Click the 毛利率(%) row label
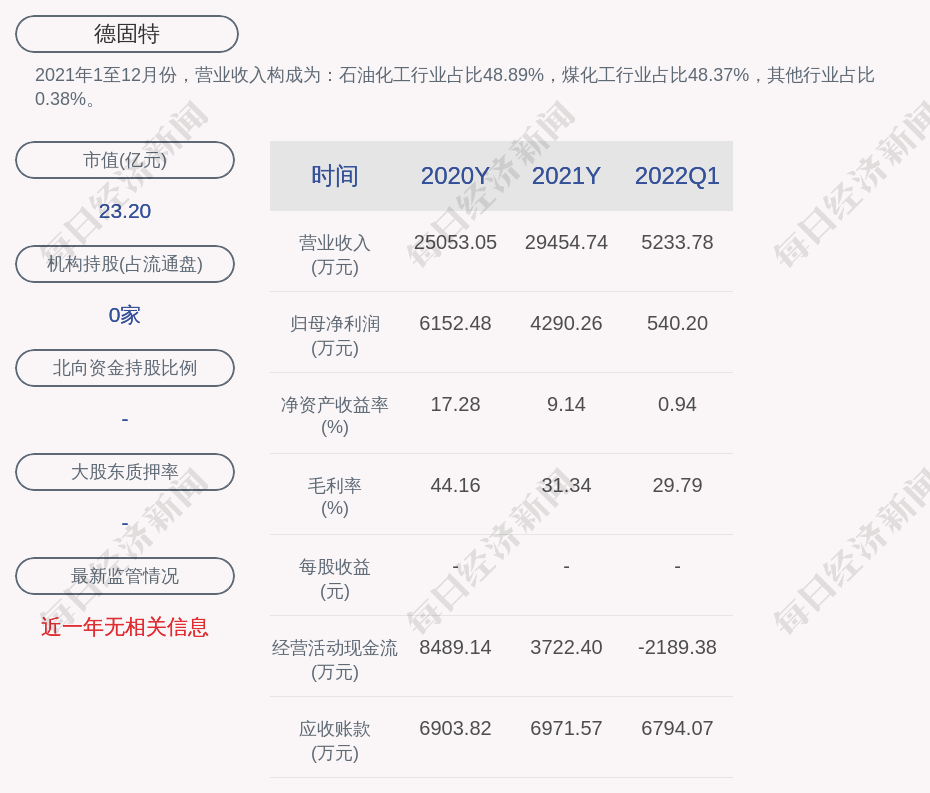930x793 pixels. (334, 497)
